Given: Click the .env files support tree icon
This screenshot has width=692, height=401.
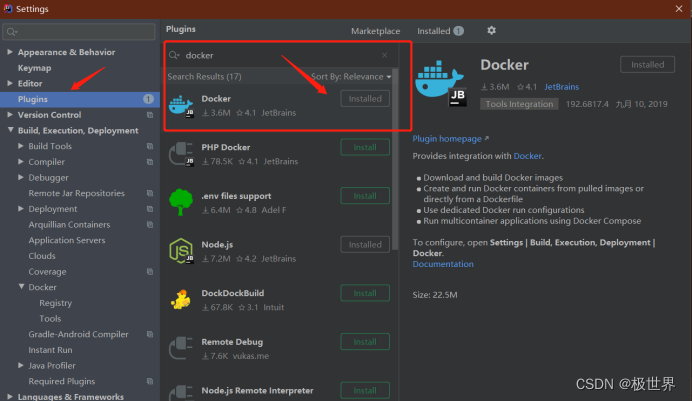Looking at the screenshot, I should click(x=181, y=202).
